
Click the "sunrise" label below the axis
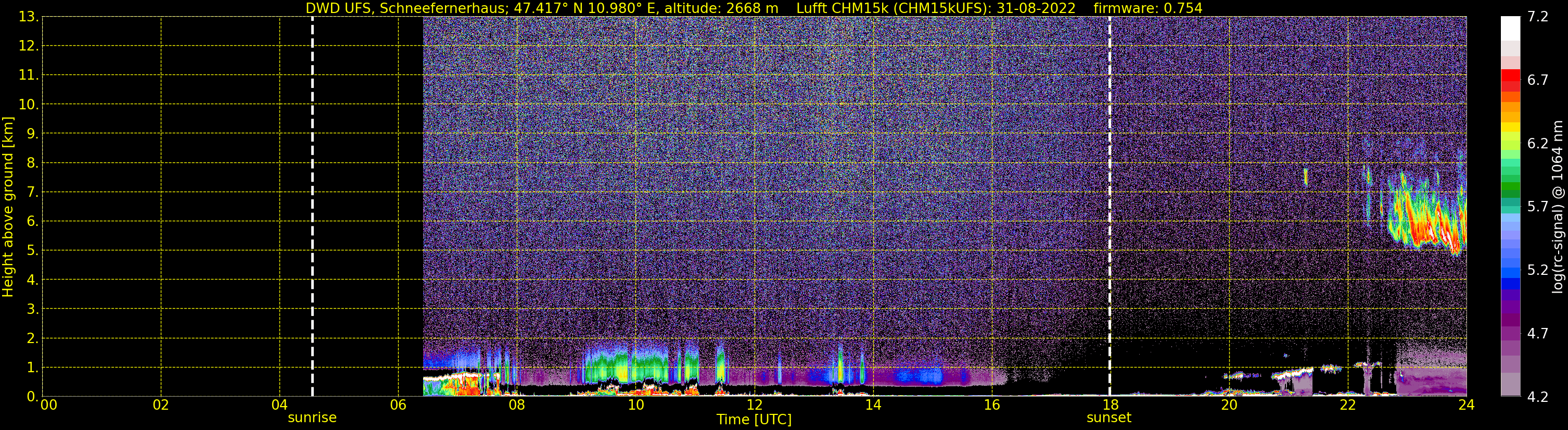coord(312,418)
